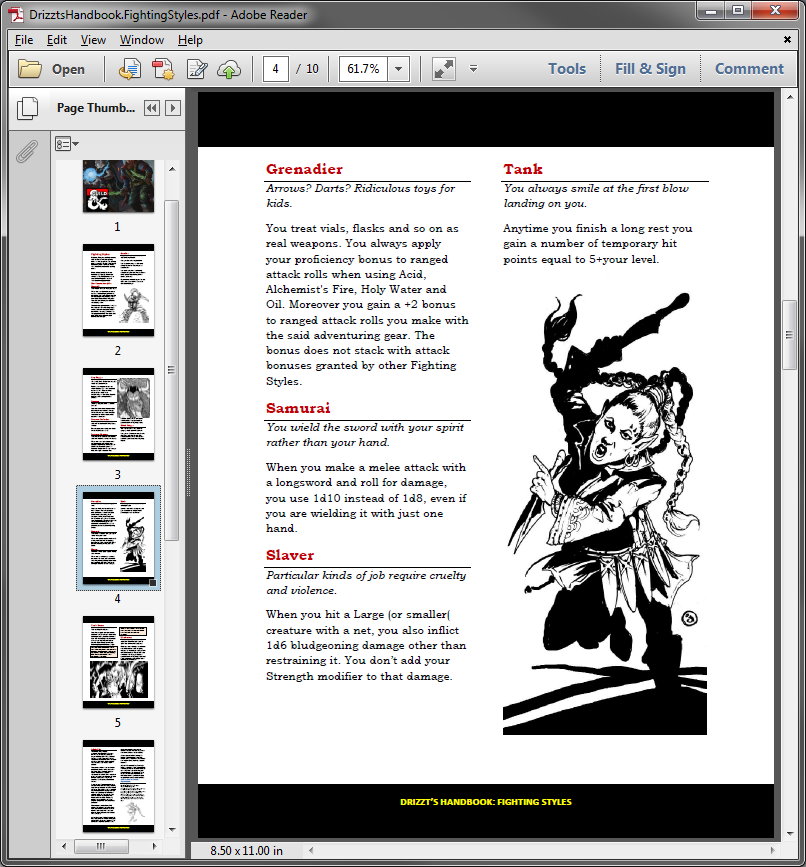
Task: Click the navigation pane splitter handle
Action: 189,472
